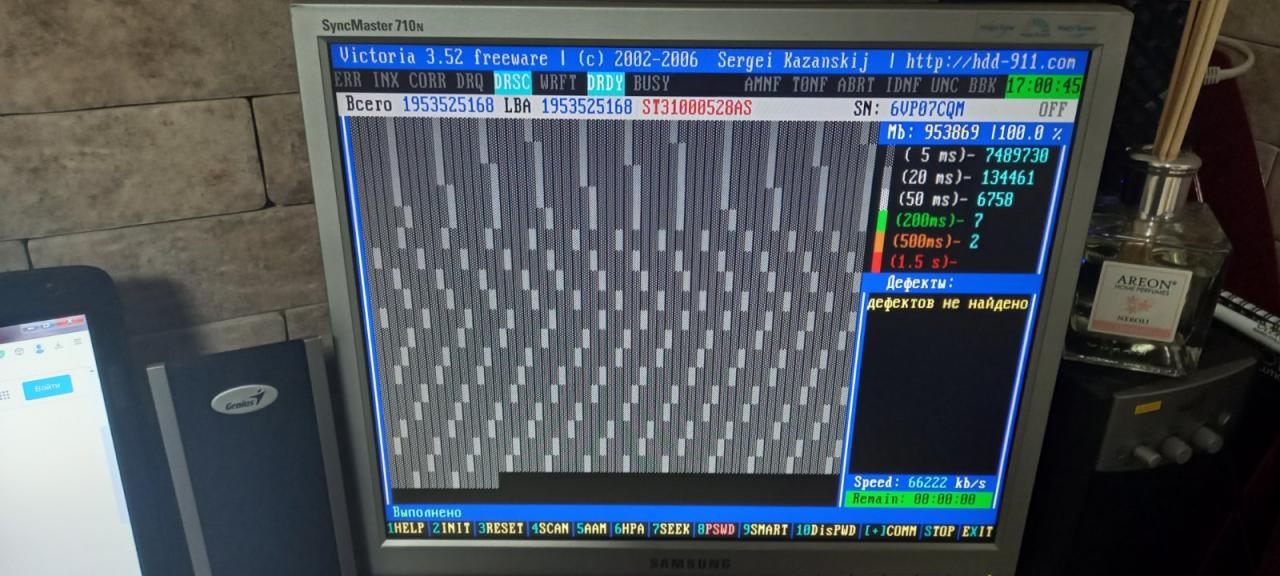Click STOP in the bottom bar
The image size is (1280, 576).
939,531
